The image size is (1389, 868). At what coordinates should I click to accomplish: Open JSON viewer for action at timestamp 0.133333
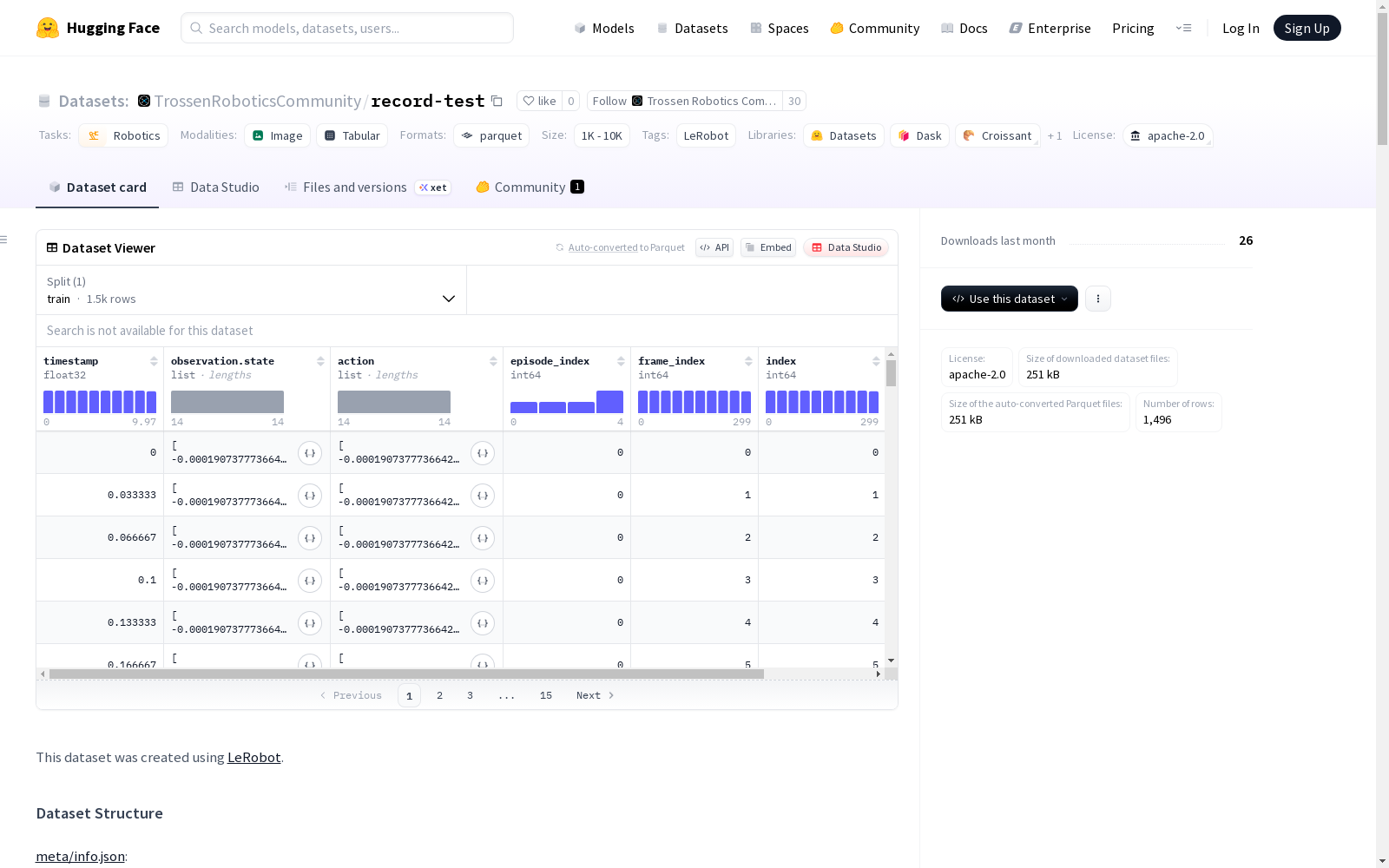483,623
